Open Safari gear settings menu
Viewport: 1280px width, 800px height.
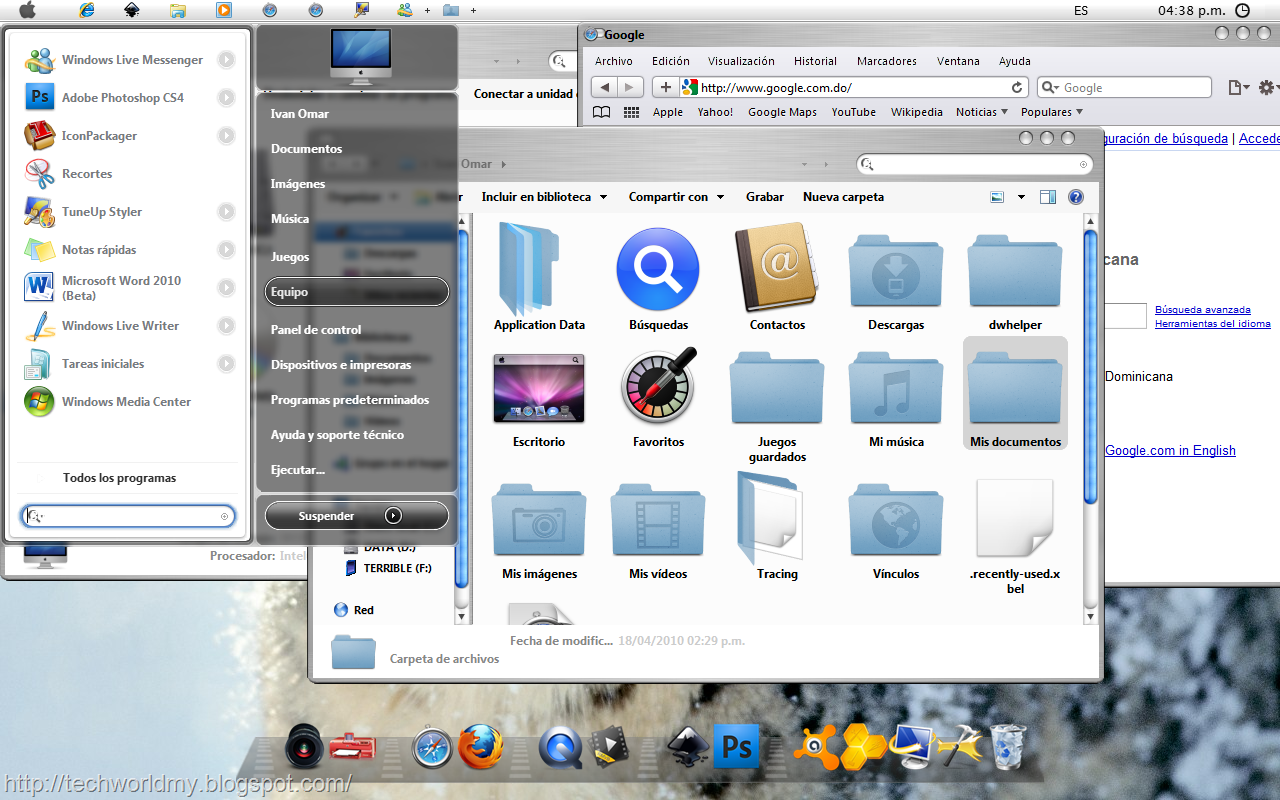coord(1268,88)
